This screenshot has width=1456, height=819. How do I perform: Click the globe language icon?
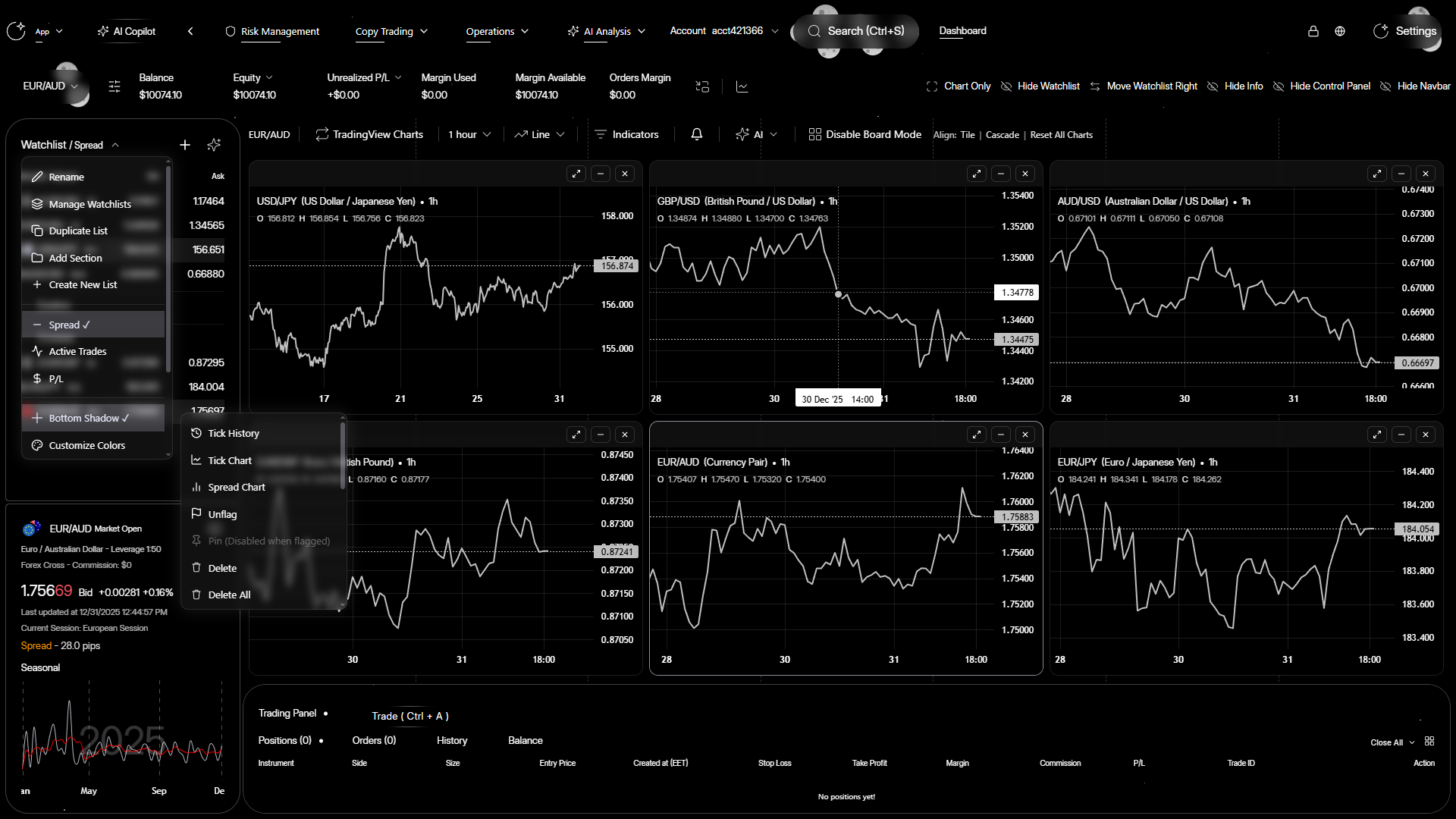[1340, 31]
